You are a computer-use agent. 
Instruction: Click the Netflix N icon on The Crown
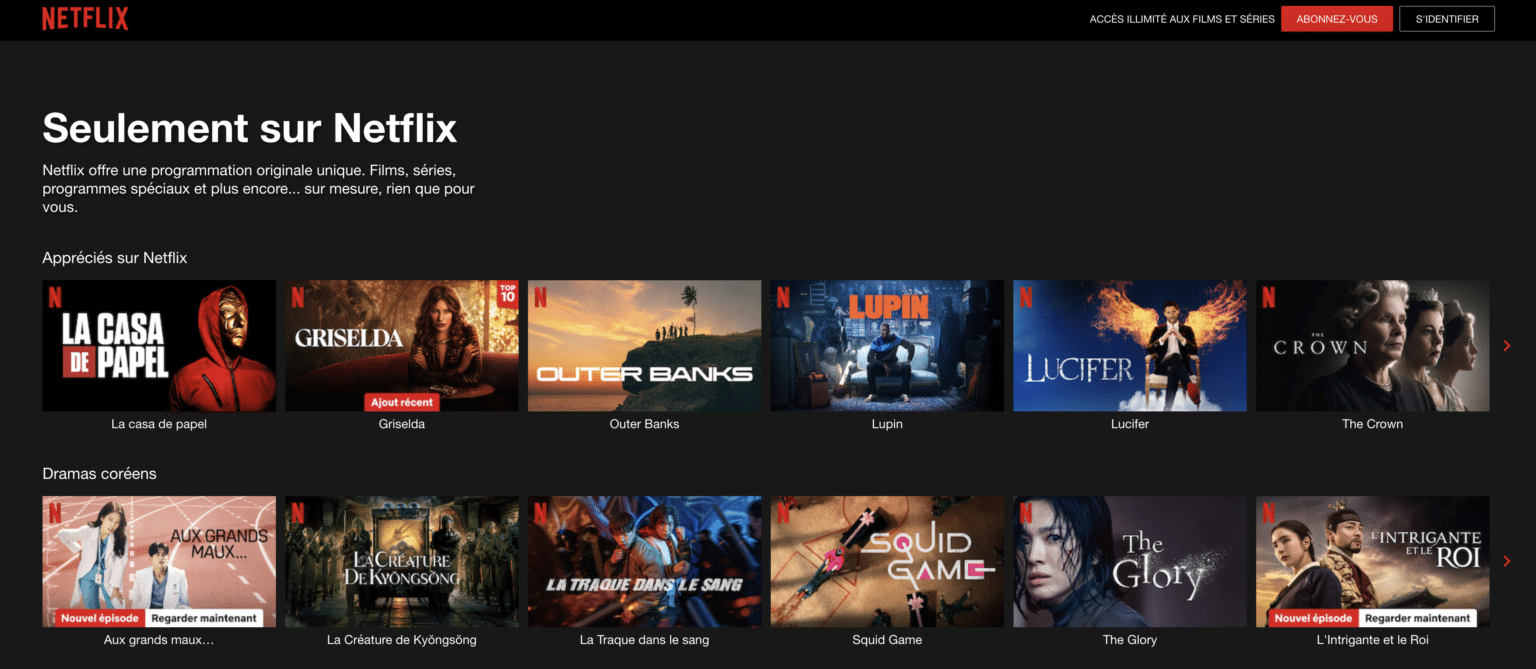point(1268,297)
